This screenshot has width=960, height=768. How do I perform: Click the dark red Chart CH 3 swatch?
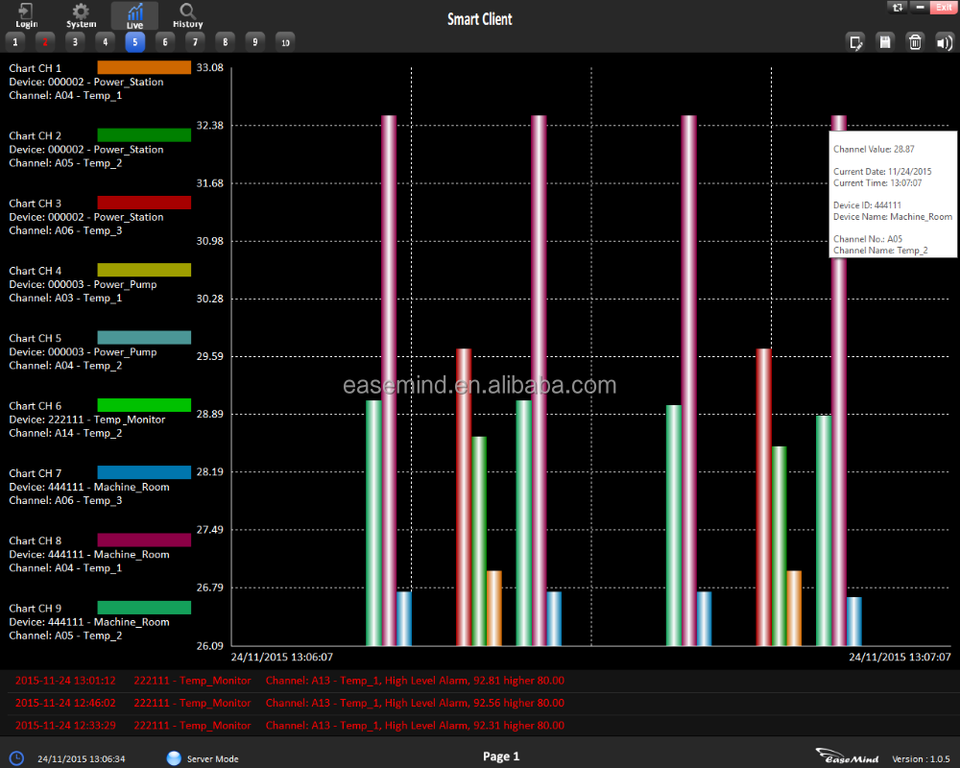pos(143,202)
